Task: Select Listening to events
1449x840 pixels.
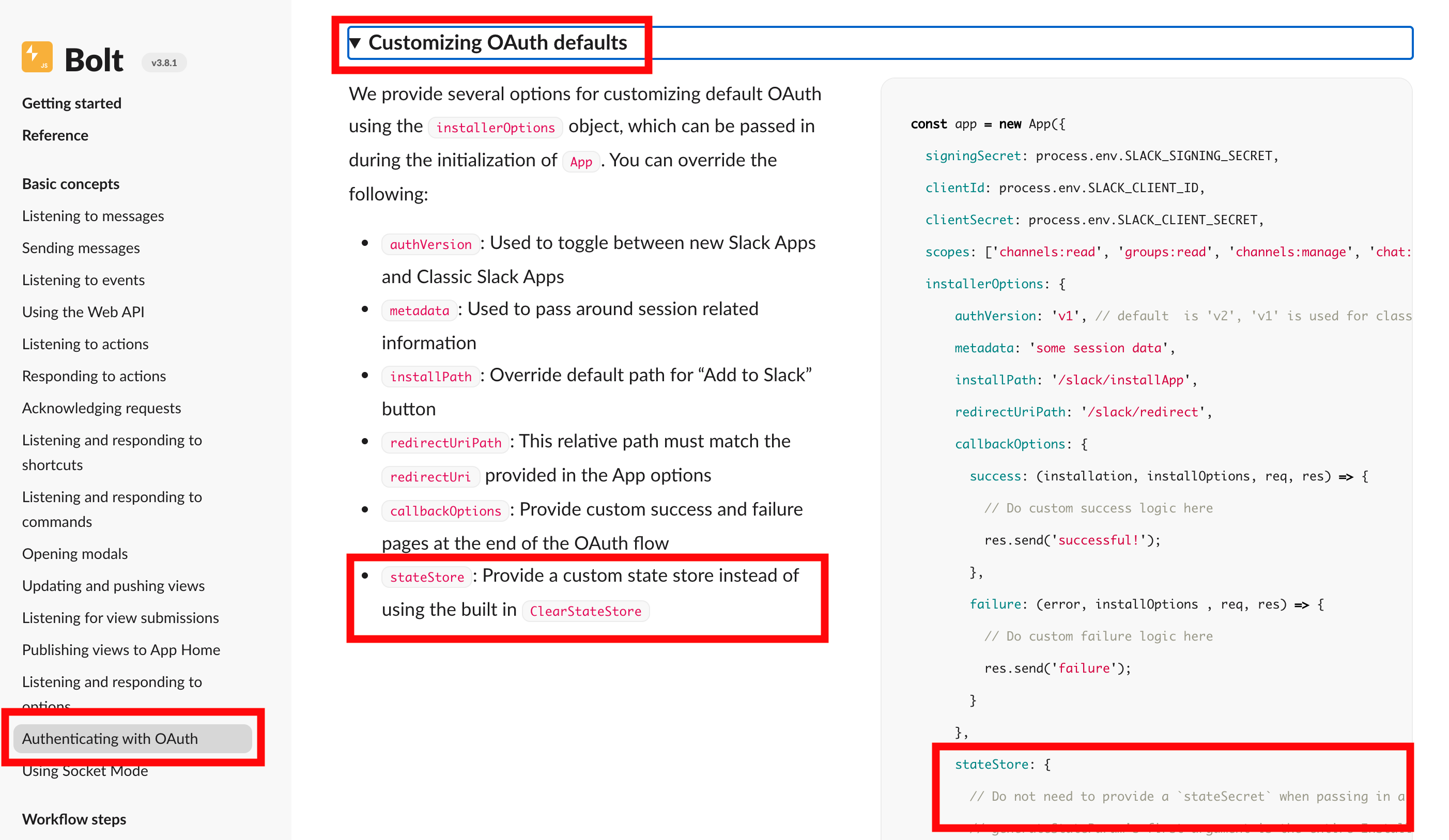Action: pos(83,280)
